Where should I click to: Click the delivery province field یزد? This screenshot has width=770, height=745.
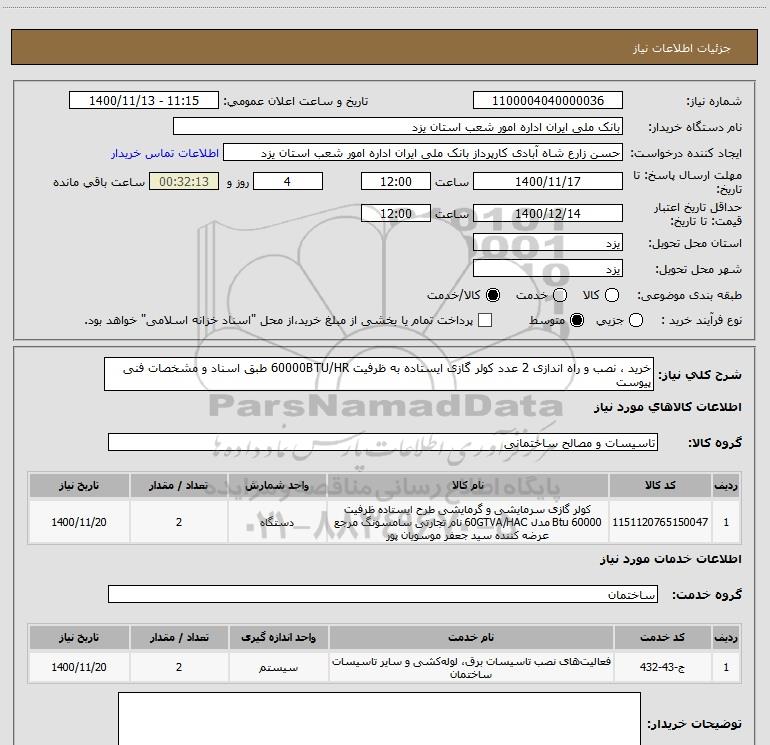point(548,243)
